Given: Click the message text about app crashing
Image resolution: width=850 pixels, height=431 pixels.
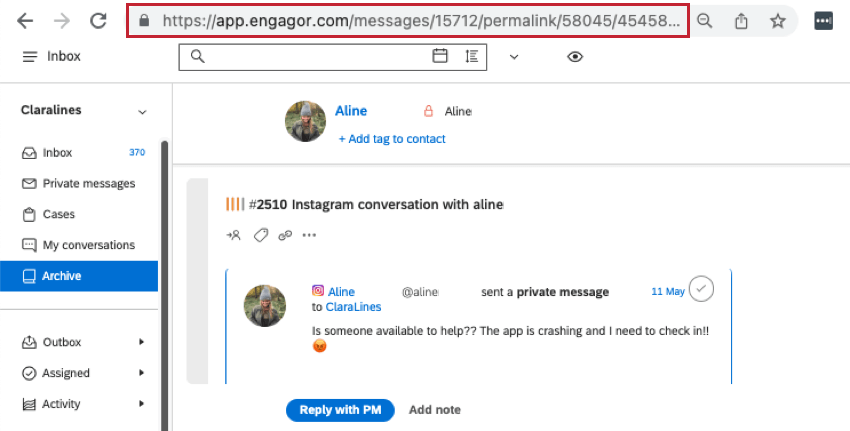Looking at the screenshot, I should 511,331.
